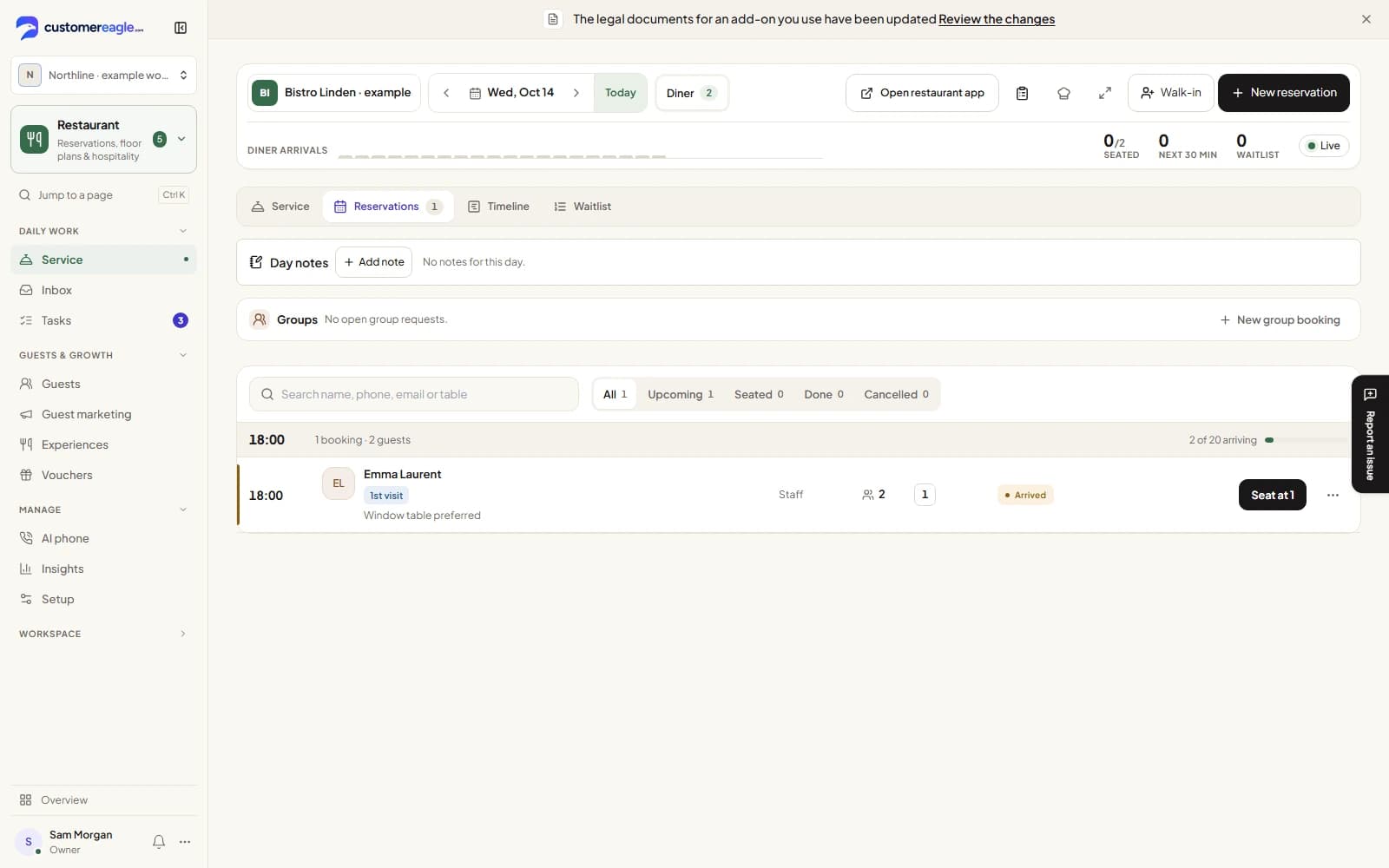The height and width of the screenshot is (868, 1389).
Task: Open Setup in the sidebar
Action: pos(103,599)
